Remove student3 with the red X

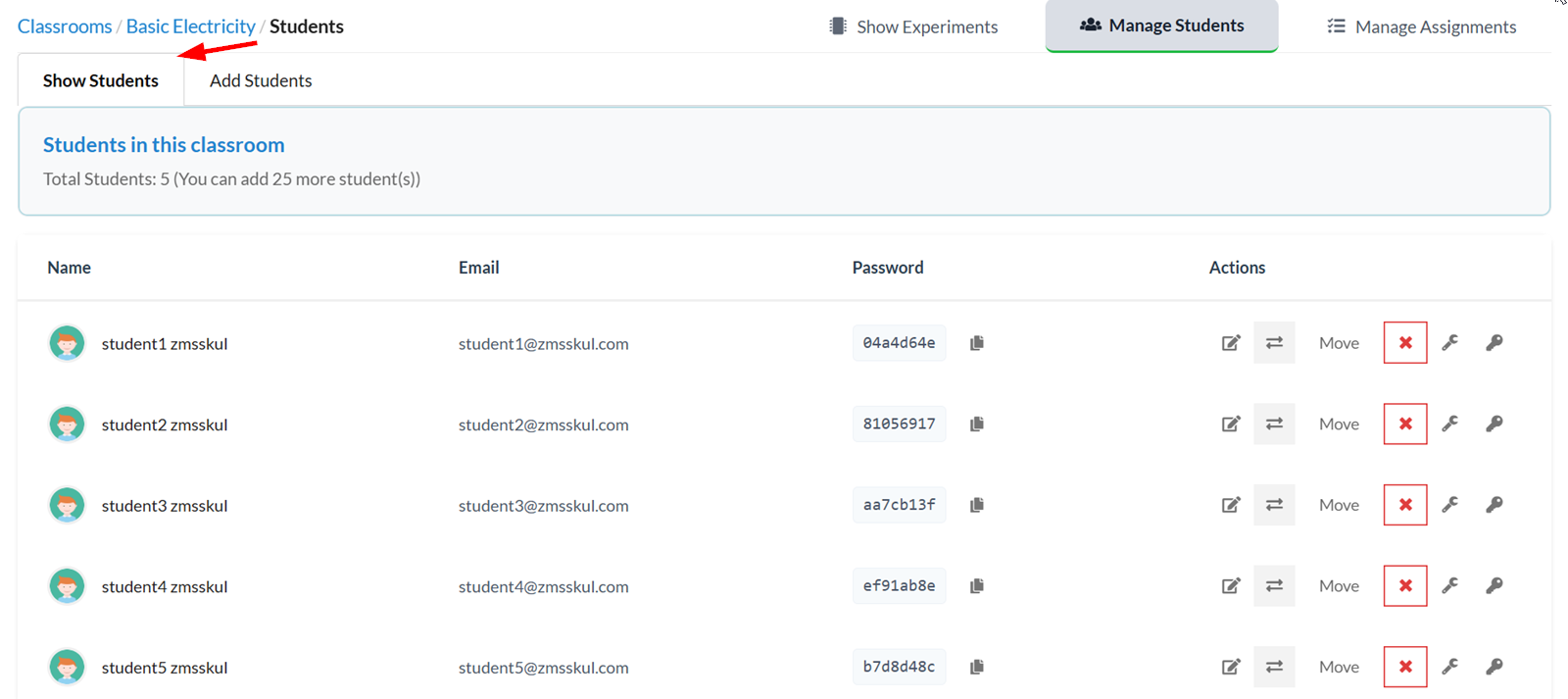[1405, 505]
